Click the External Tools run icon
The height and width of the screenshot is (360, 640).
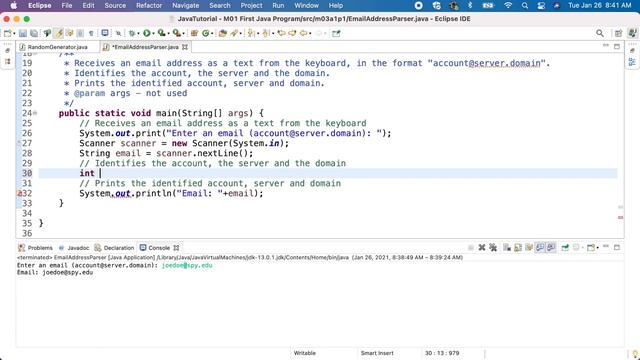pos(176,33)
